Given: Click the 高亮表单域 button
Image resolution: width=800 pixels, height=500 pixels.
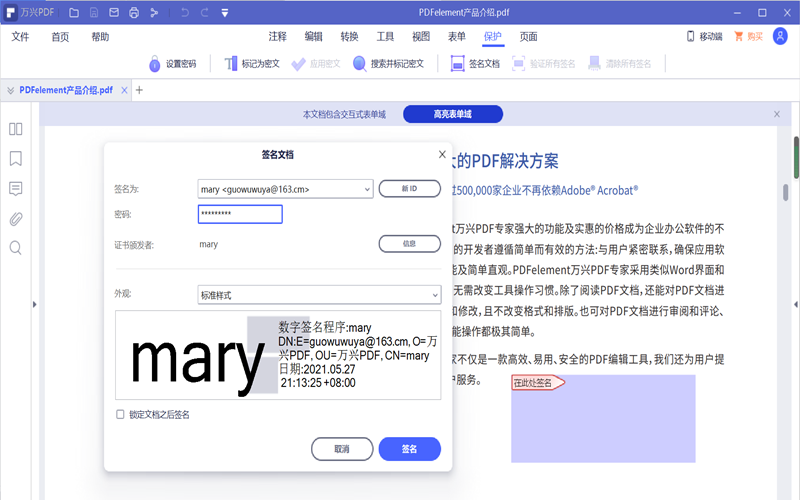Looking at the screenshot, I should pos(452,114).
